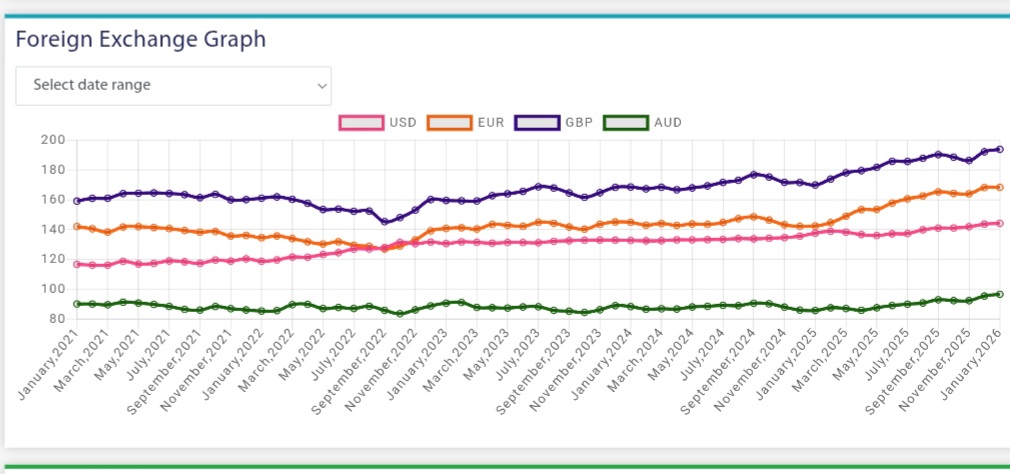Select the final GBP data point, January 2026

click(x=1000, y=149)
